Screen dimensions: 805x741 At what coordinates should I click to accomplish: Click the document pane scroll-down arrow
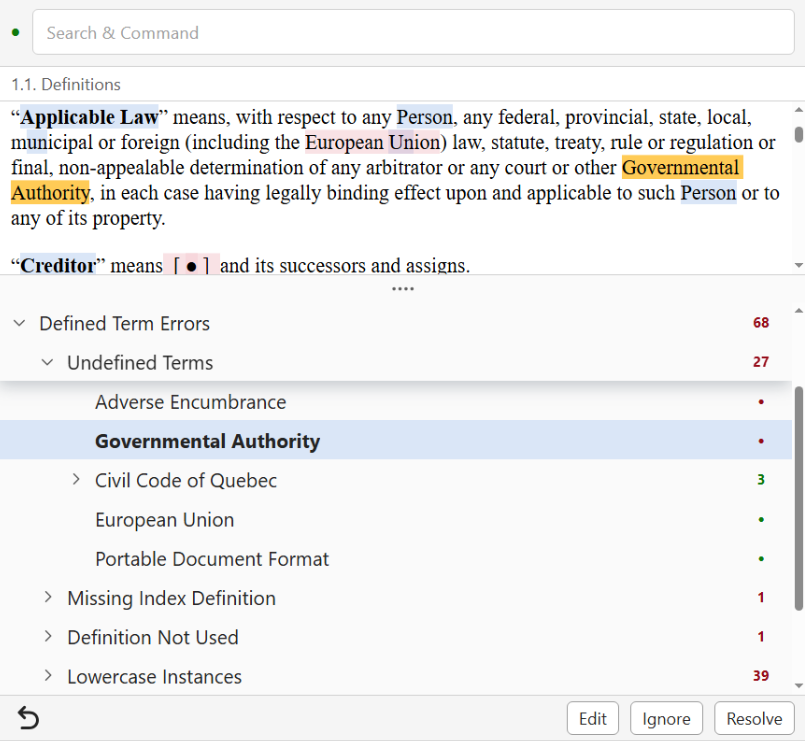coord(799,265)
